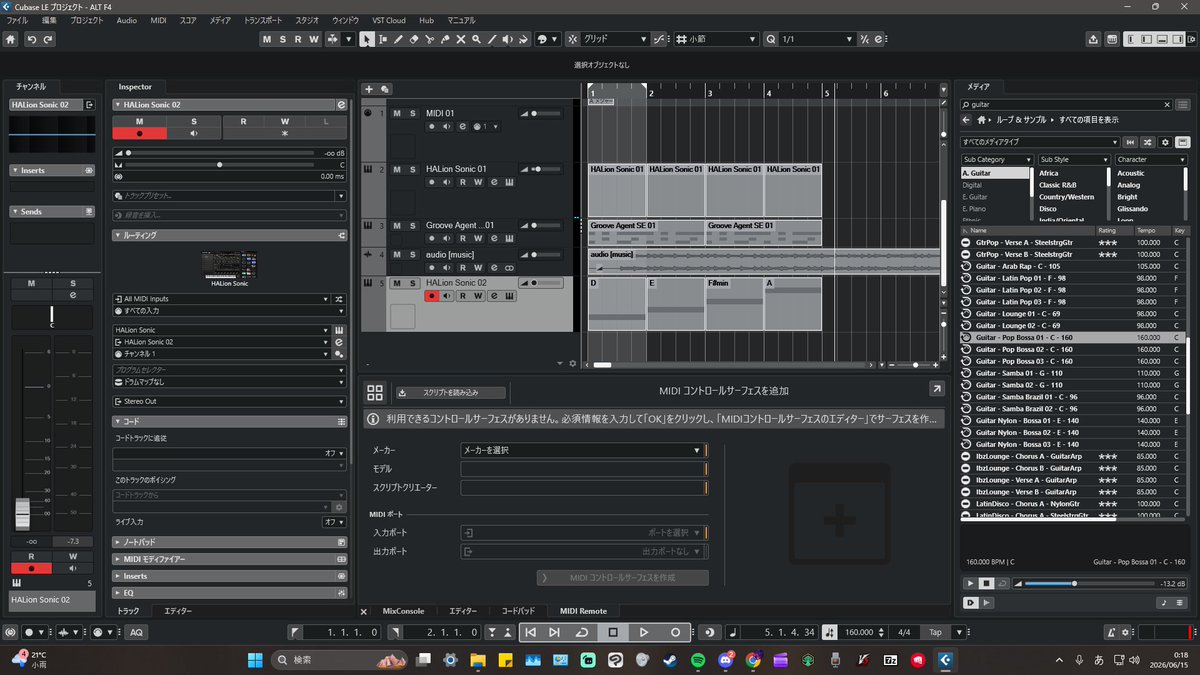Select the Mute X tool
Screen dimensions: 1200x675
click(461, 39)
